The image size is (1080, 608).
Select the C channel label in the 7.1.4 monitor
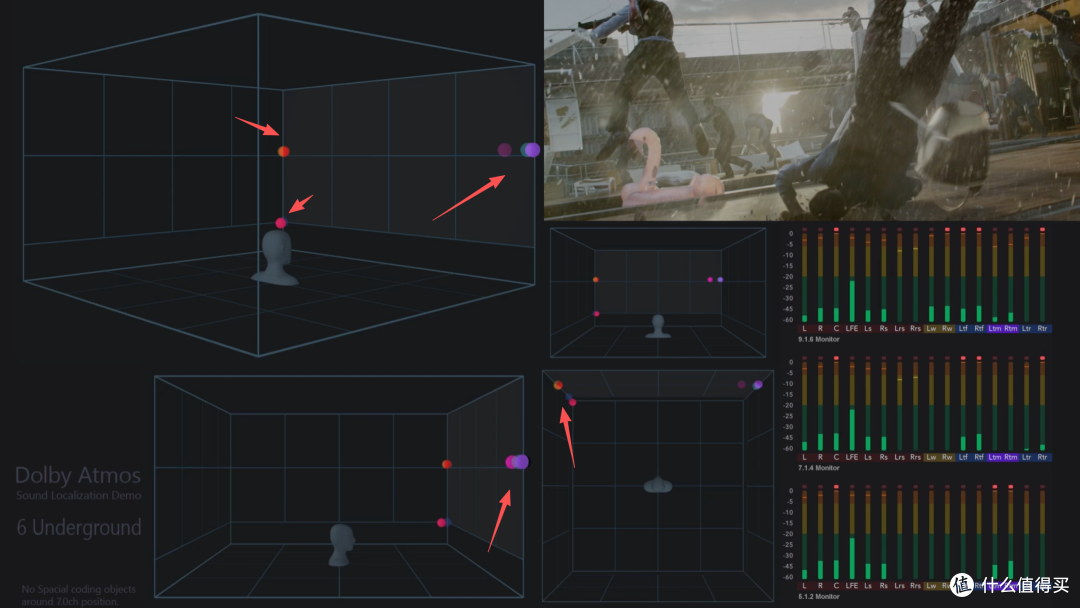click(836, 457)
